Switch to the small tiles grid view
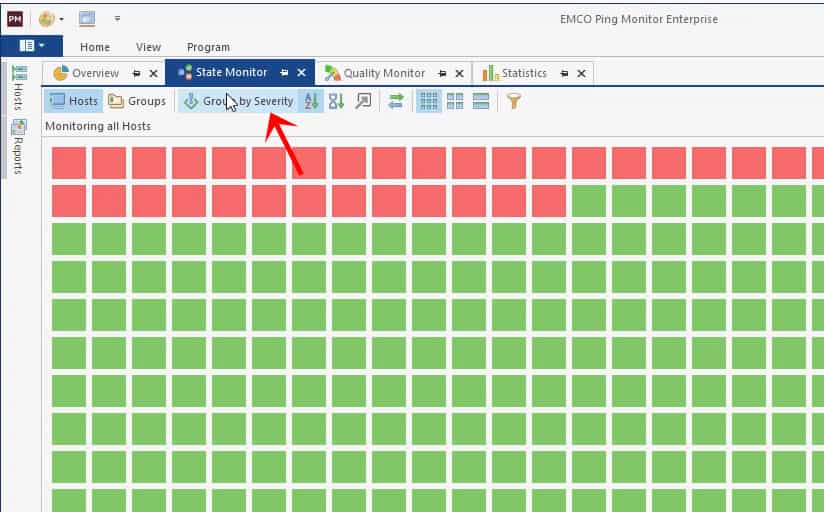The image size is (824, 512). (x=428, y=101)
